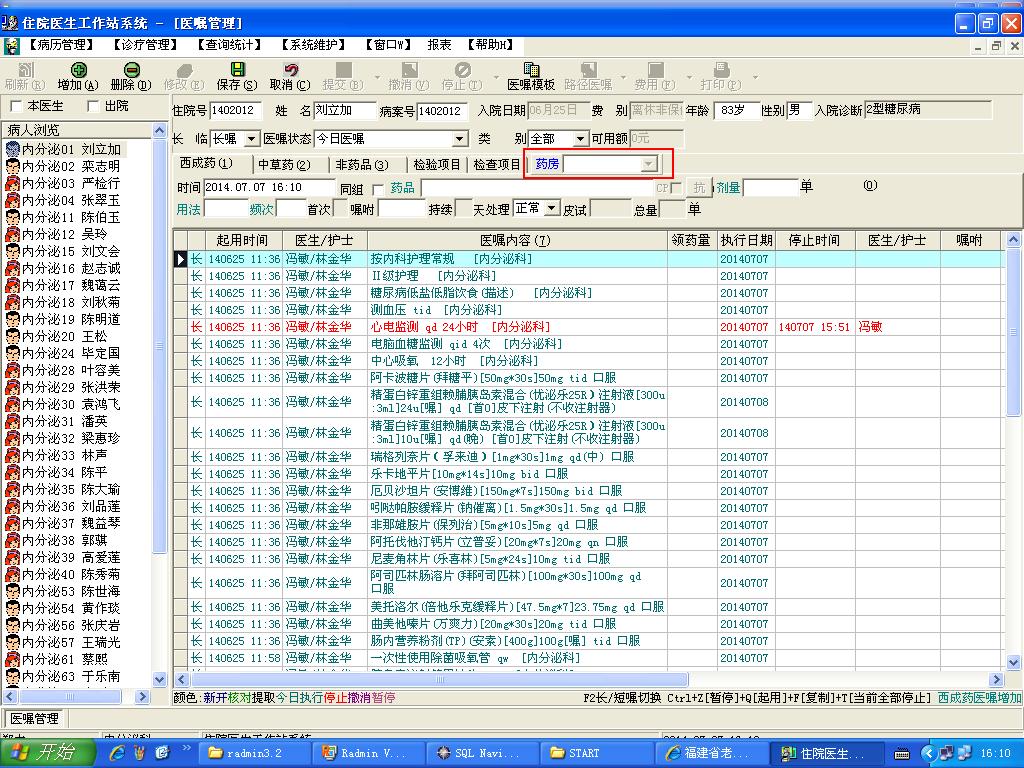Open the 医嘱模板 (order template) tool
This screenshot has height=768, width=1024.
tap(531, 76)
